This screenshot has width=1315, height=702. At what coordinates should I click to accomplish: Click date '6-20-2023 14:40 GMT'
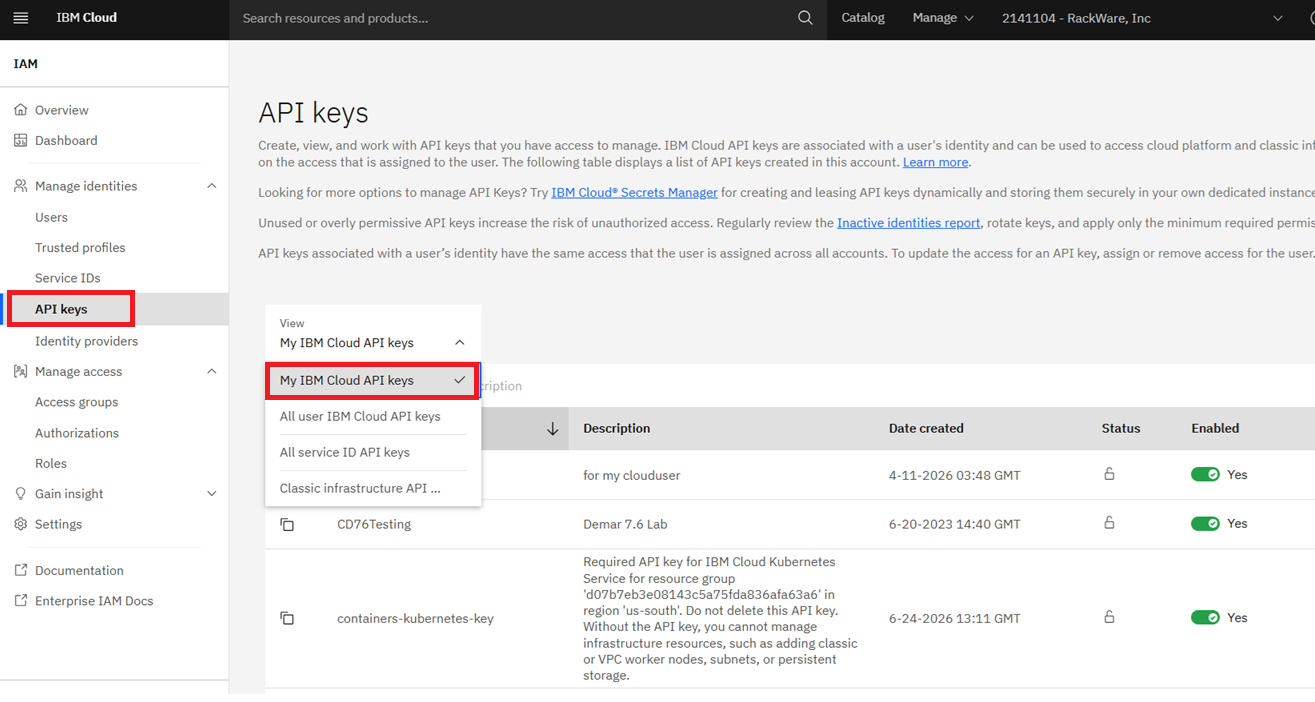pyautogui.click(x=955, y=524)
